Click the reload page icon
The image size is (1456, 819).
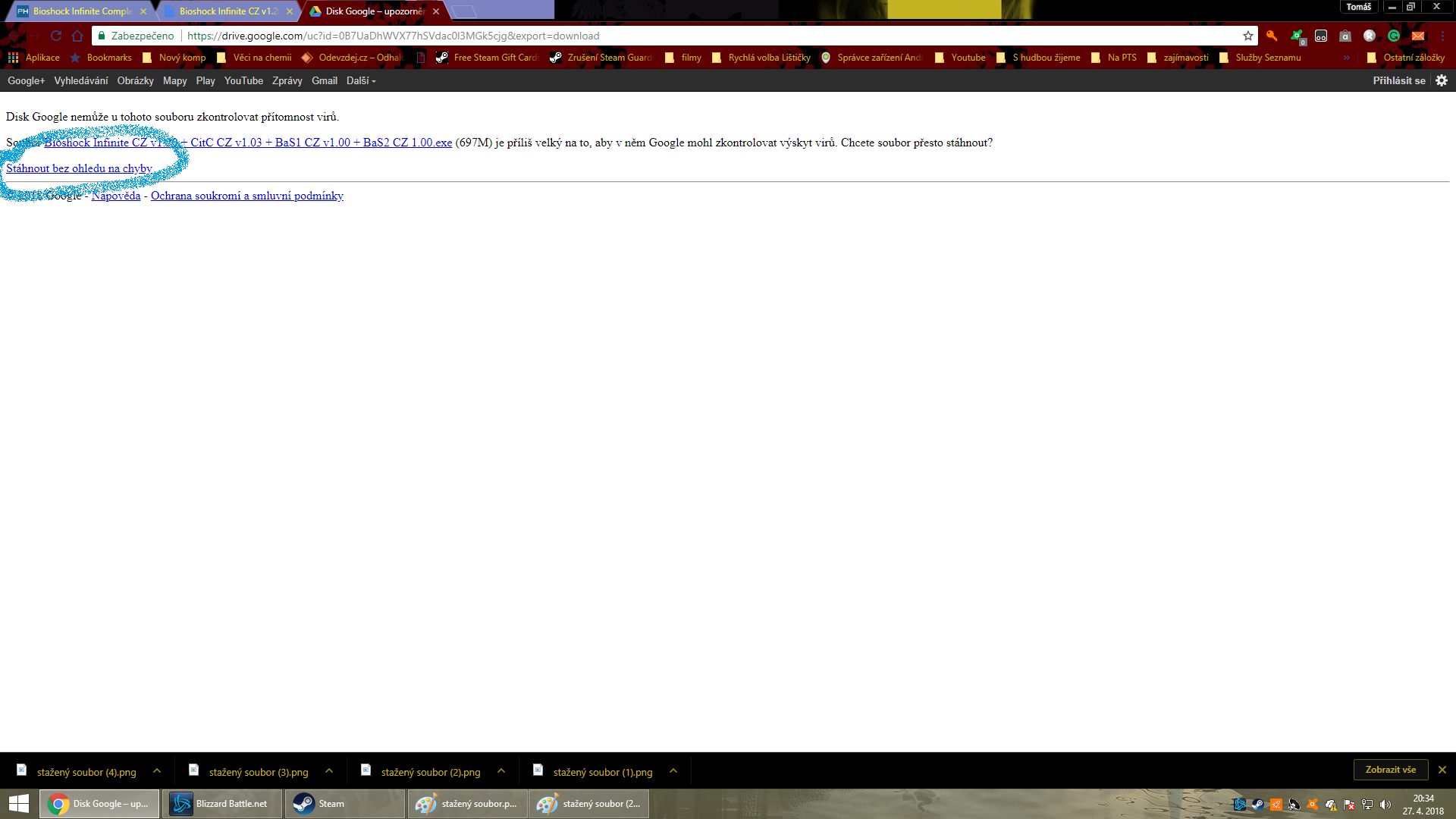[56, 36]
